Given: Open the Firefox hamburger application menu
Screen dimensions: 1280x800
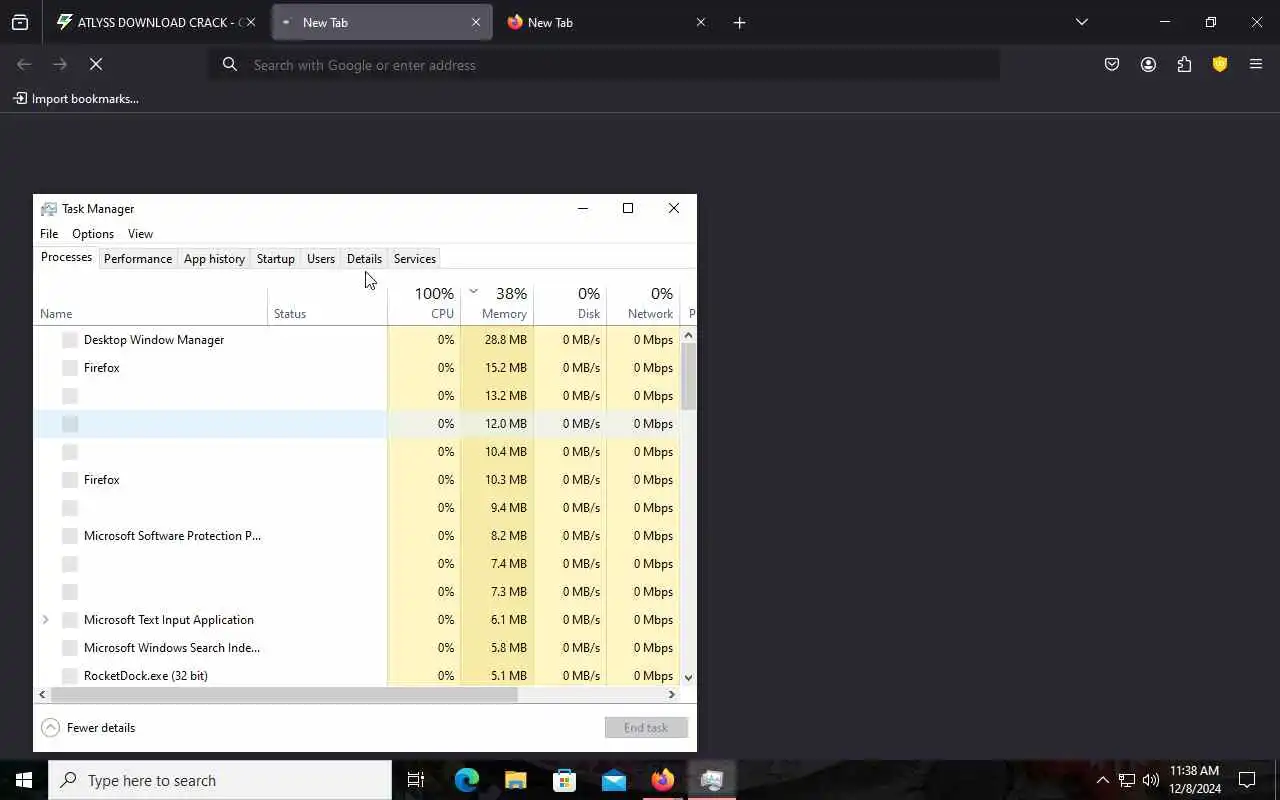Looking at the screenshot, I should (1256, 64).
